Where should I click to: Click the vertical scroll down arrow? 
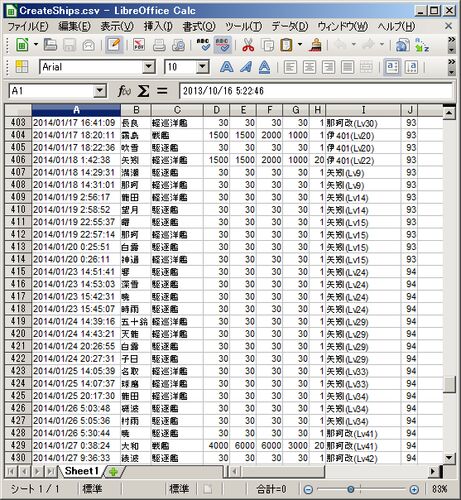[449, 458]
